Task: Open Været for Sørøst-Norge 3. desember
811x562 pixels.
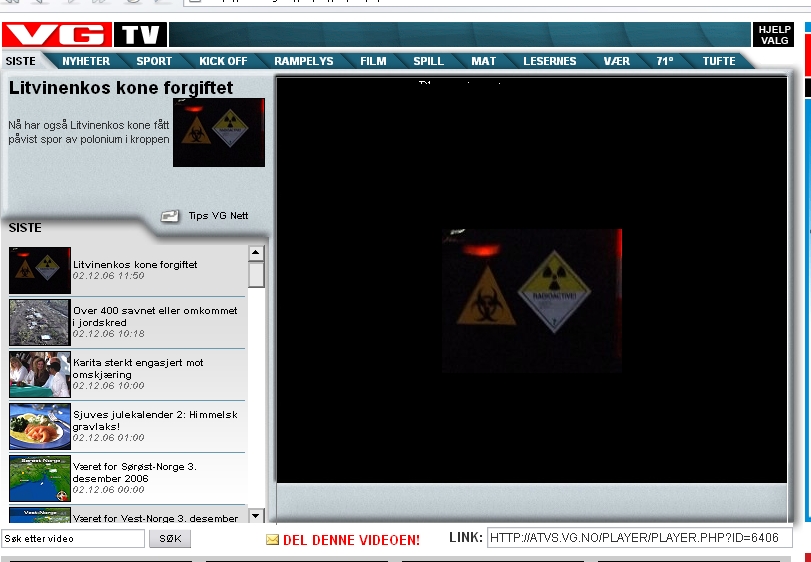Action: tap(135, 472)
